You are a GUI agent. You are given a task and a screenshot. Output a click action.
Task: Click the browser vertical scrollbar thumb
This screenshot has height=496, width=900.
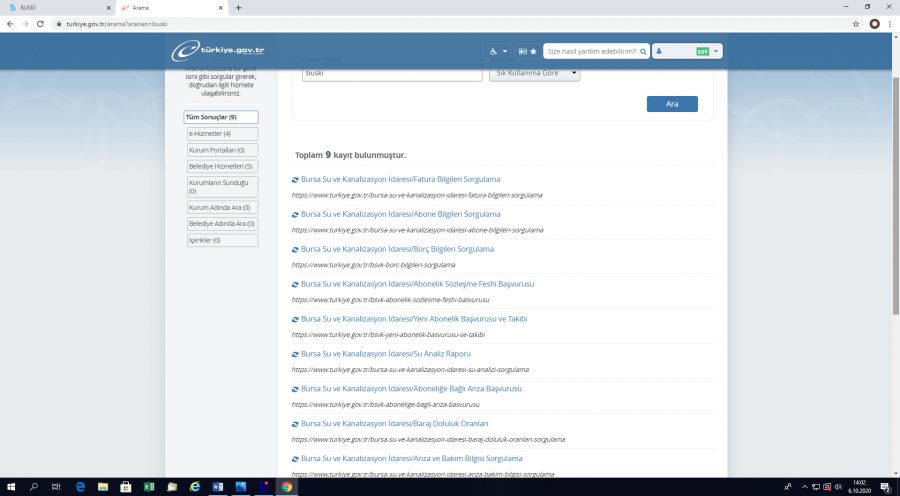click(x=895, y=195)
